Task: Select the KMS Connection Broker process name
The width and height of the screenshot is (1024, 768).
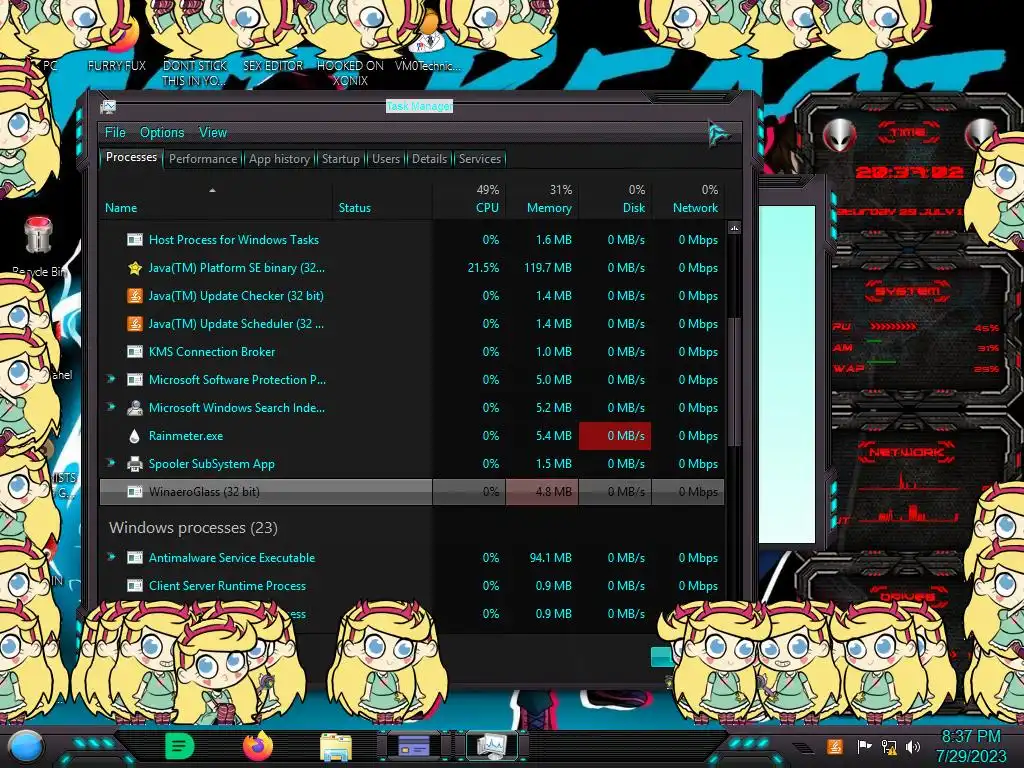Action: click(212, 352)
